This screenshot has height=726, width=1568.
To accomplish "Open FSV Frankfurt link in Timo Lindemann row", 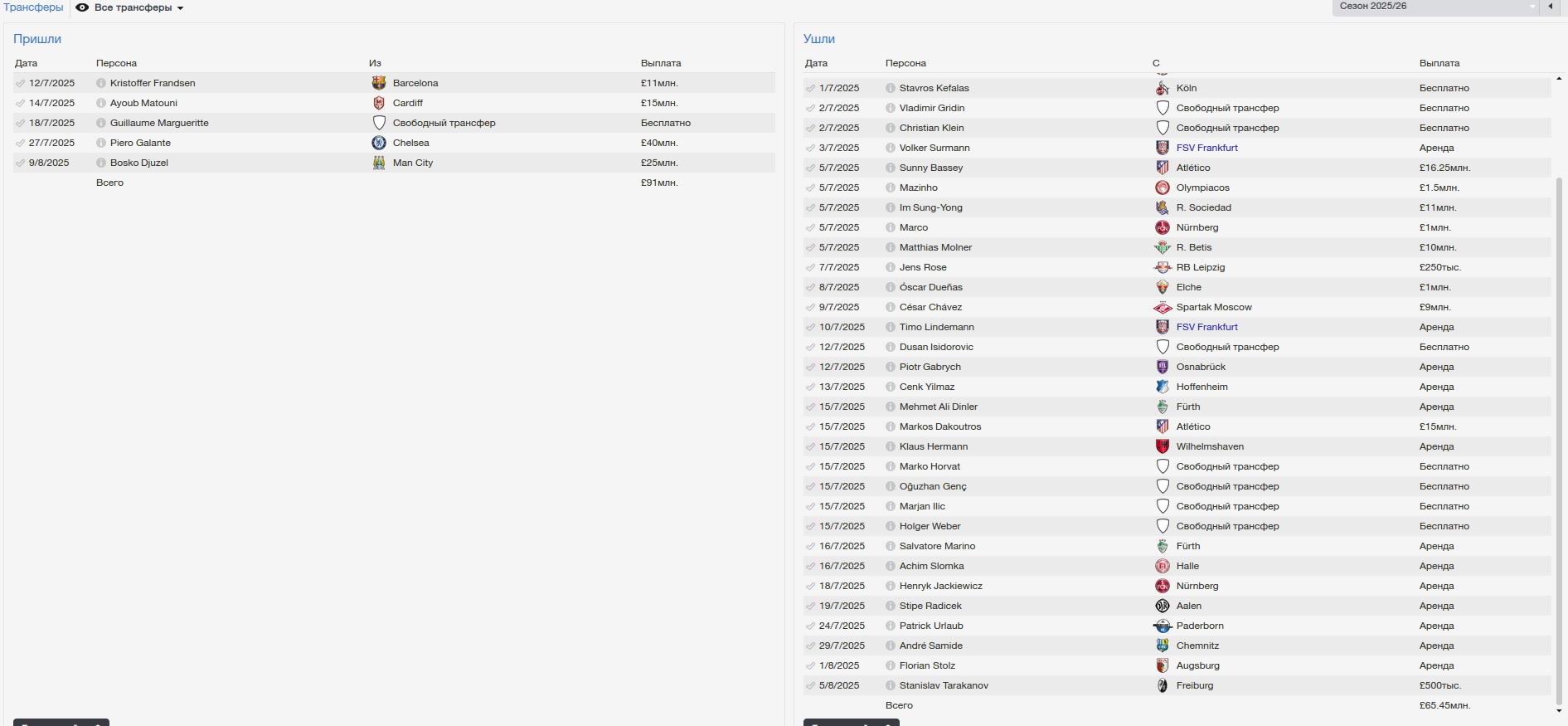I will coord(1206,327).
